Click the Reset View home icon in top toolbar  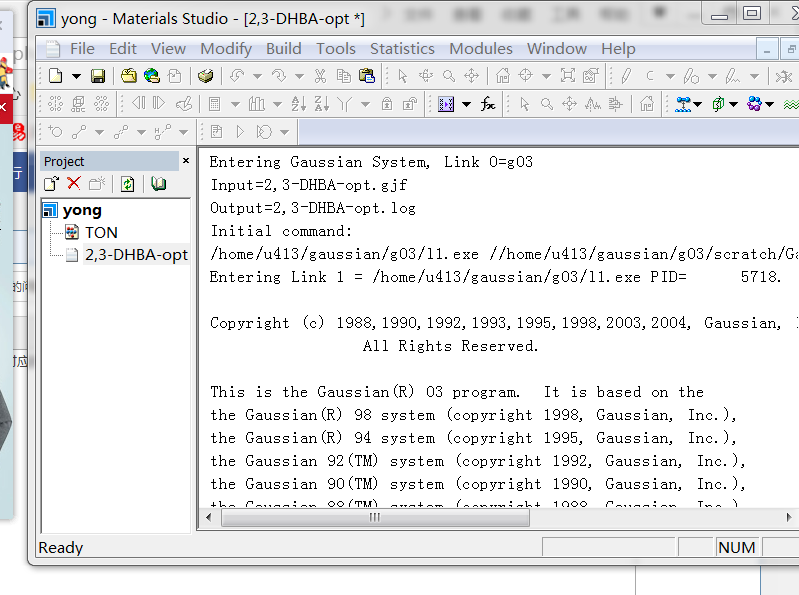(502, 76)
